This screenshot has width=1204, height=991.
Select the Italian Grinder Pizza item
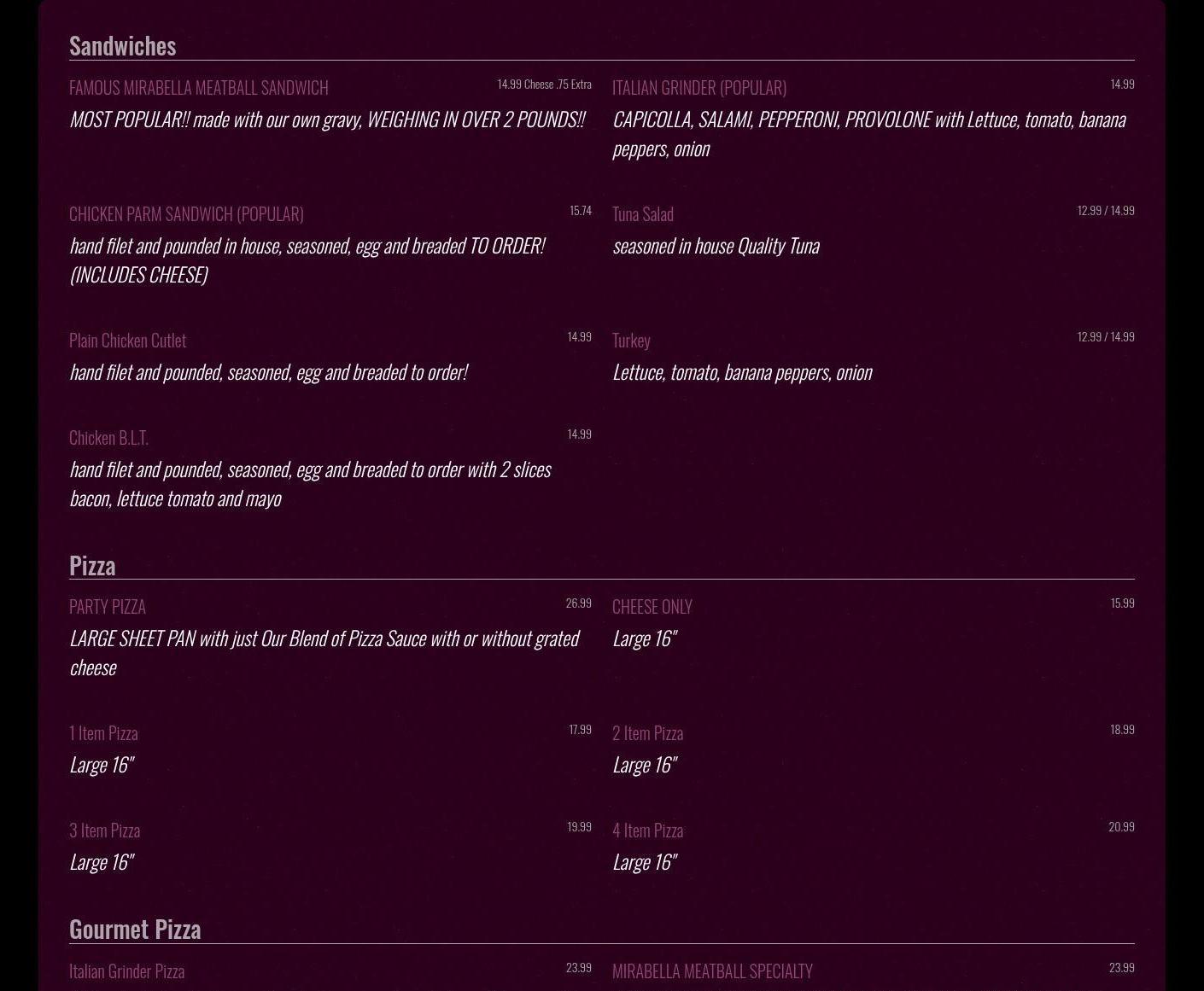[126, 971]
